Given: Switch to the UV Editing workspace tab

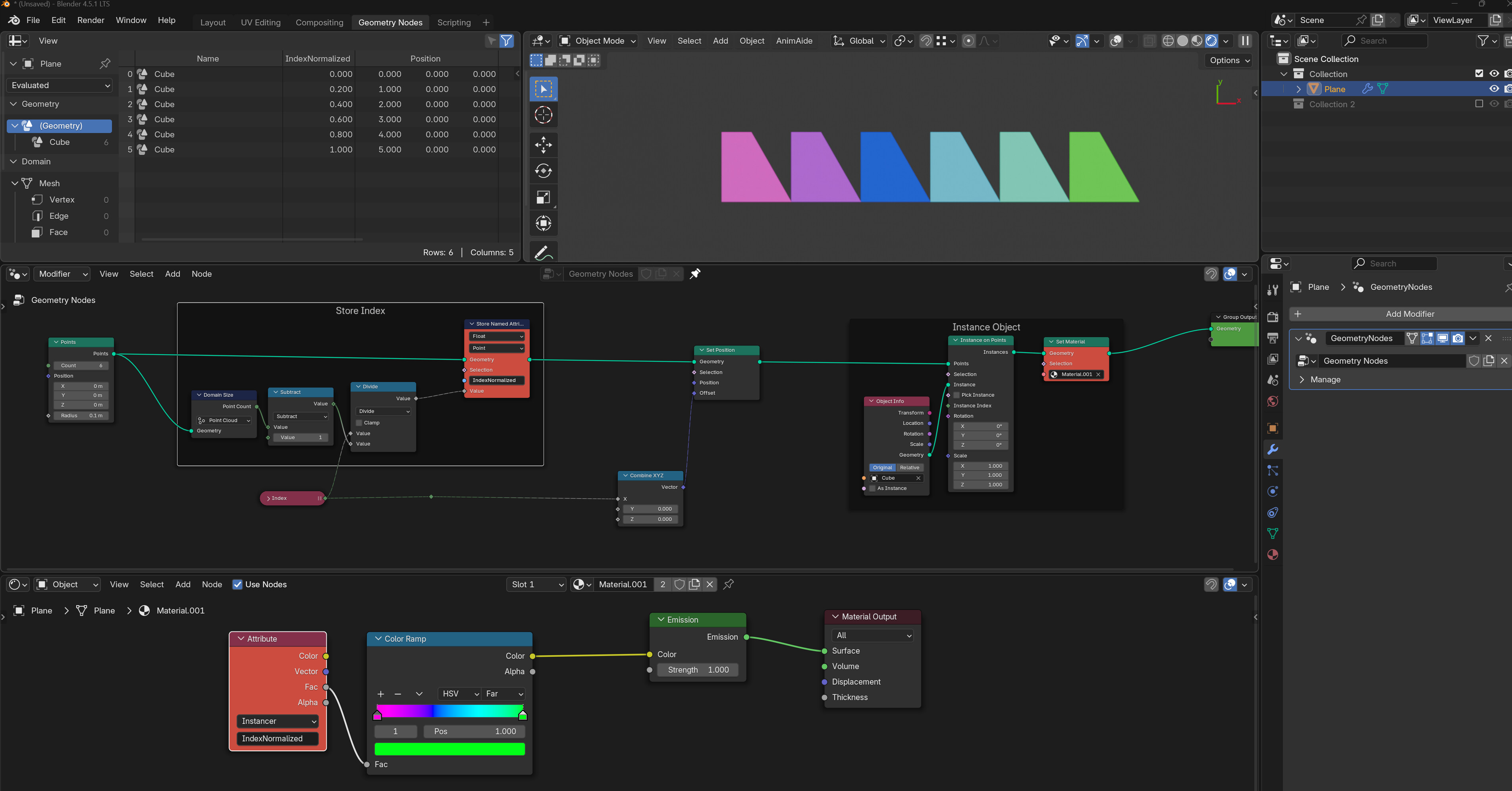Looking at the screenshot, I should [x=260, y=22].
